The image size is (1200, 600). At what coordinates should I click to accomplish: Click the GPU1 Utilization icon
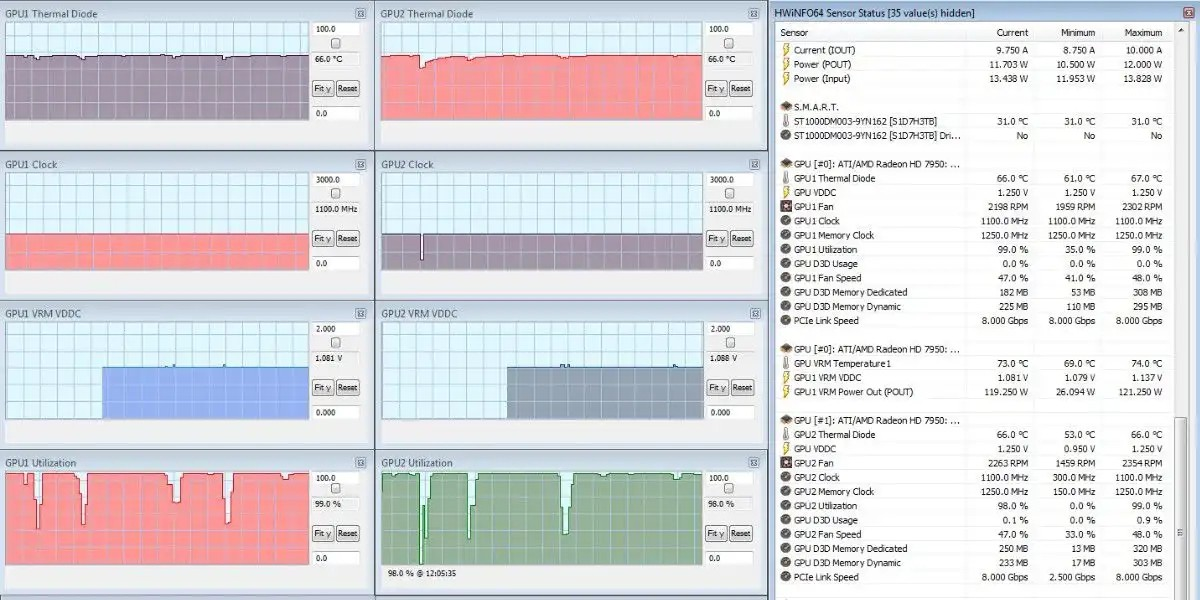pos(786,249)
